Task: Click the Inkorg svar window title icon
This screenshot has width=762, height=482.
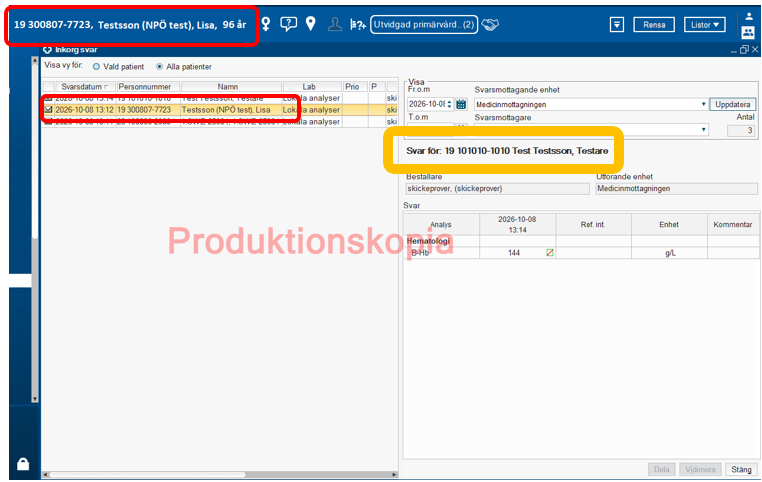Action: point(47,50)
